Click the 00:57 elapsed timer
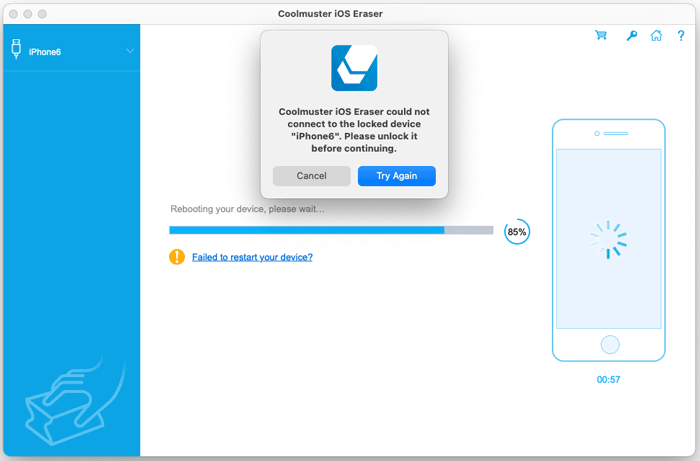The width and height of the screenshot is (700, 461). 608,380
